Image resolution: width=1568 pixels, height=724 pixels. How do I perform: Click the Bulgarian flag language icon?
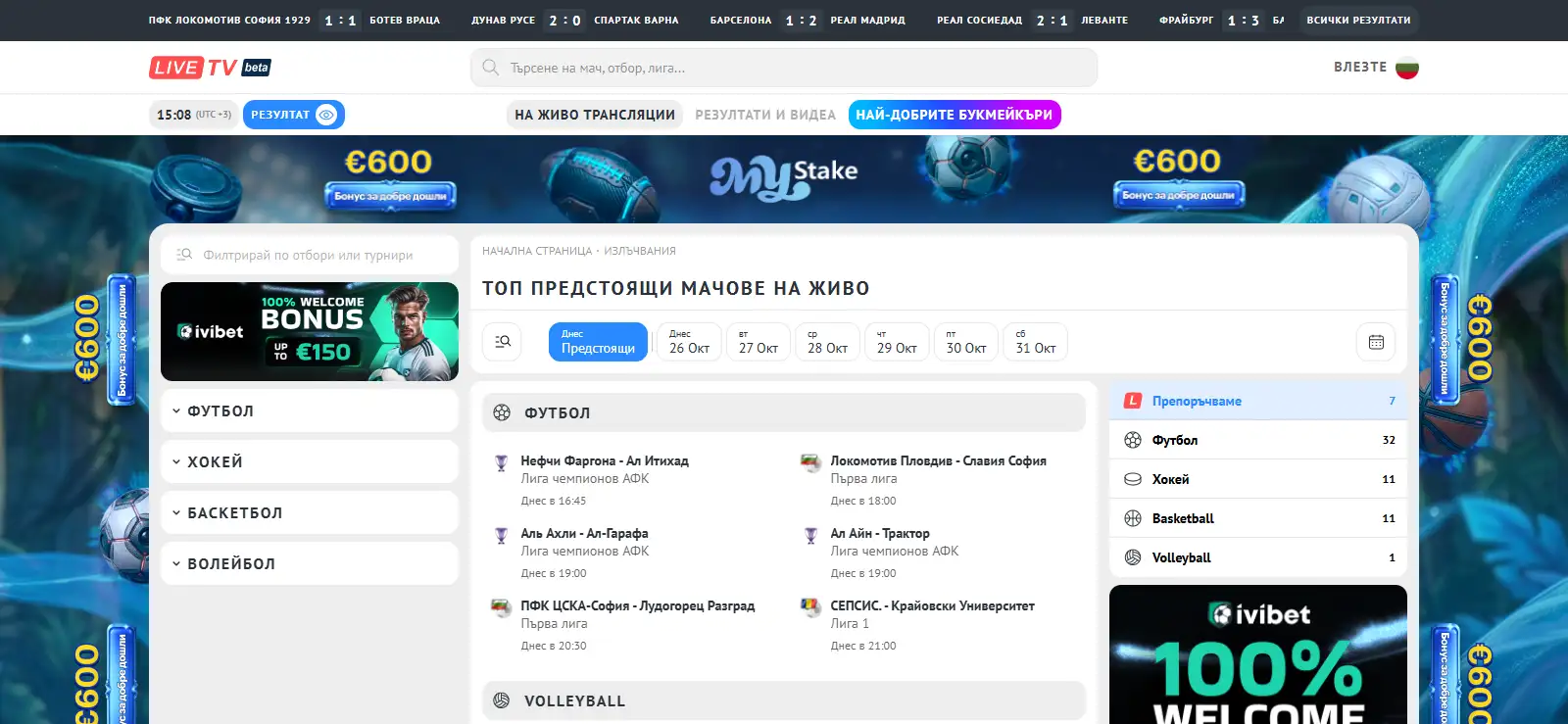click(x=1406, y=68)
